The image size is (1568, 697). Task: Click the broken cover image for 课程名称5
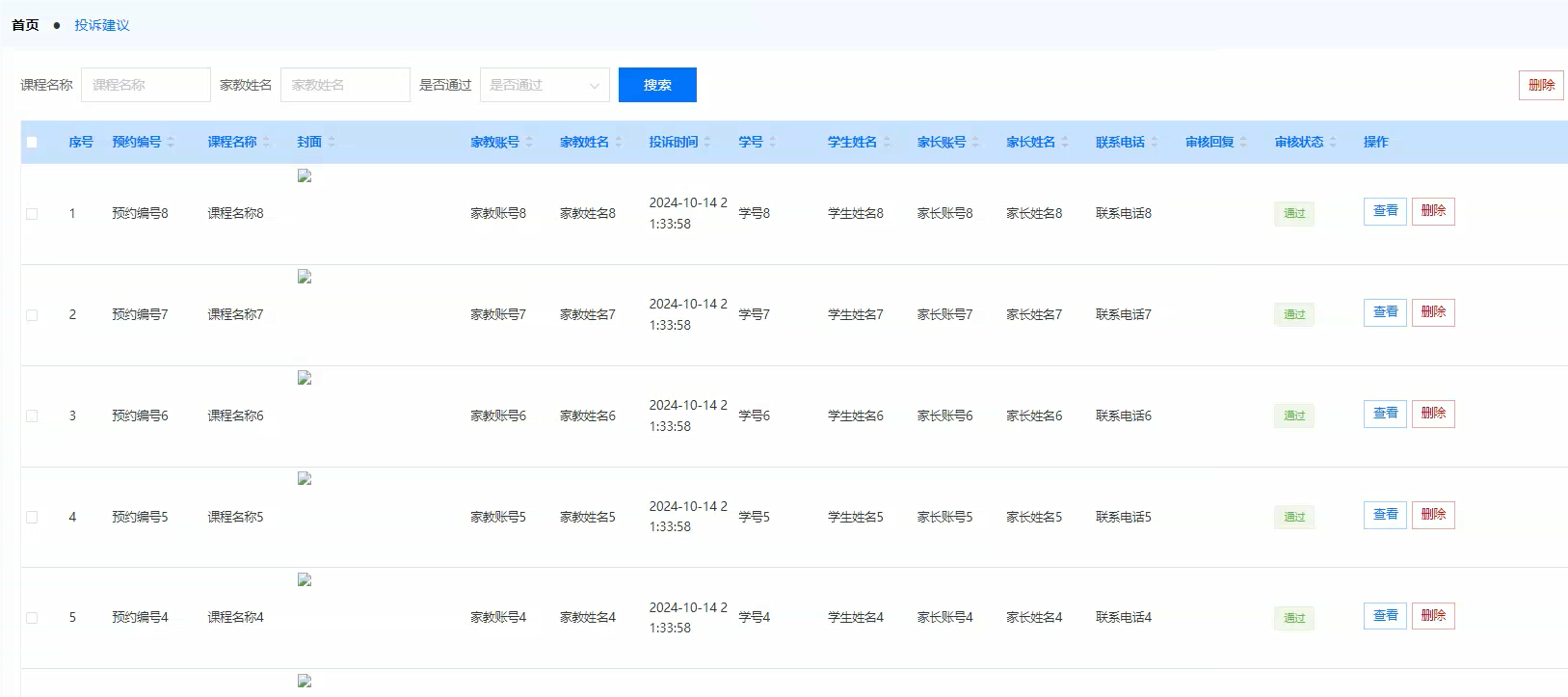(x=305, y=478)
